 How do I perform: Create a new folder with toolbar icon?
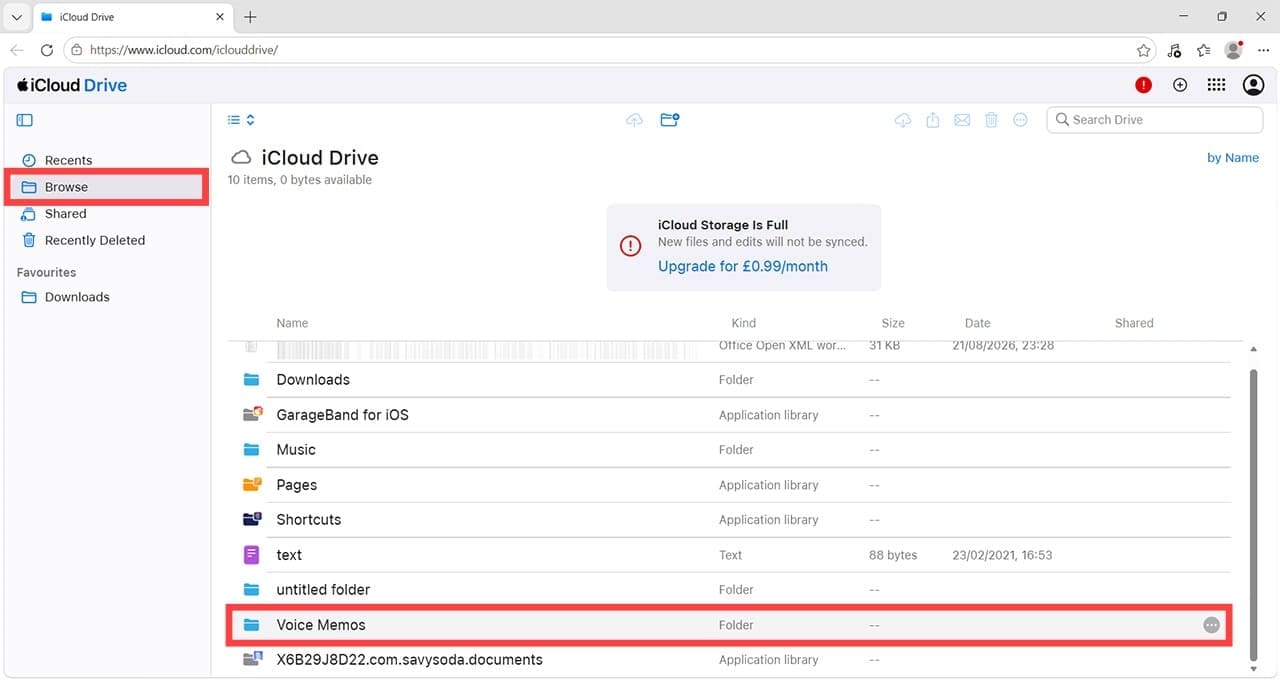point(670,120)
